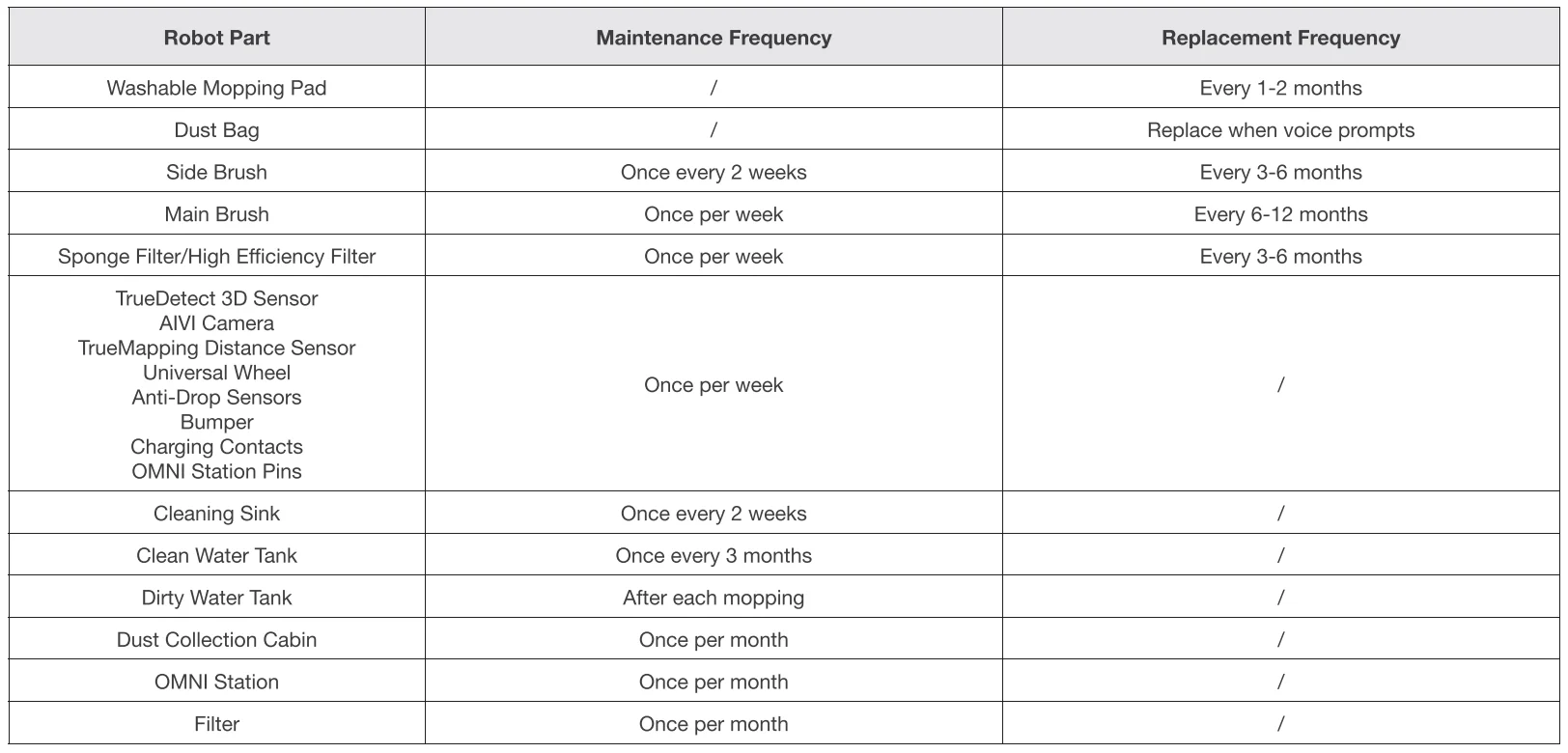Click the Clean Water Tank label
The image size is (1568, 753).
coord(216,555)
